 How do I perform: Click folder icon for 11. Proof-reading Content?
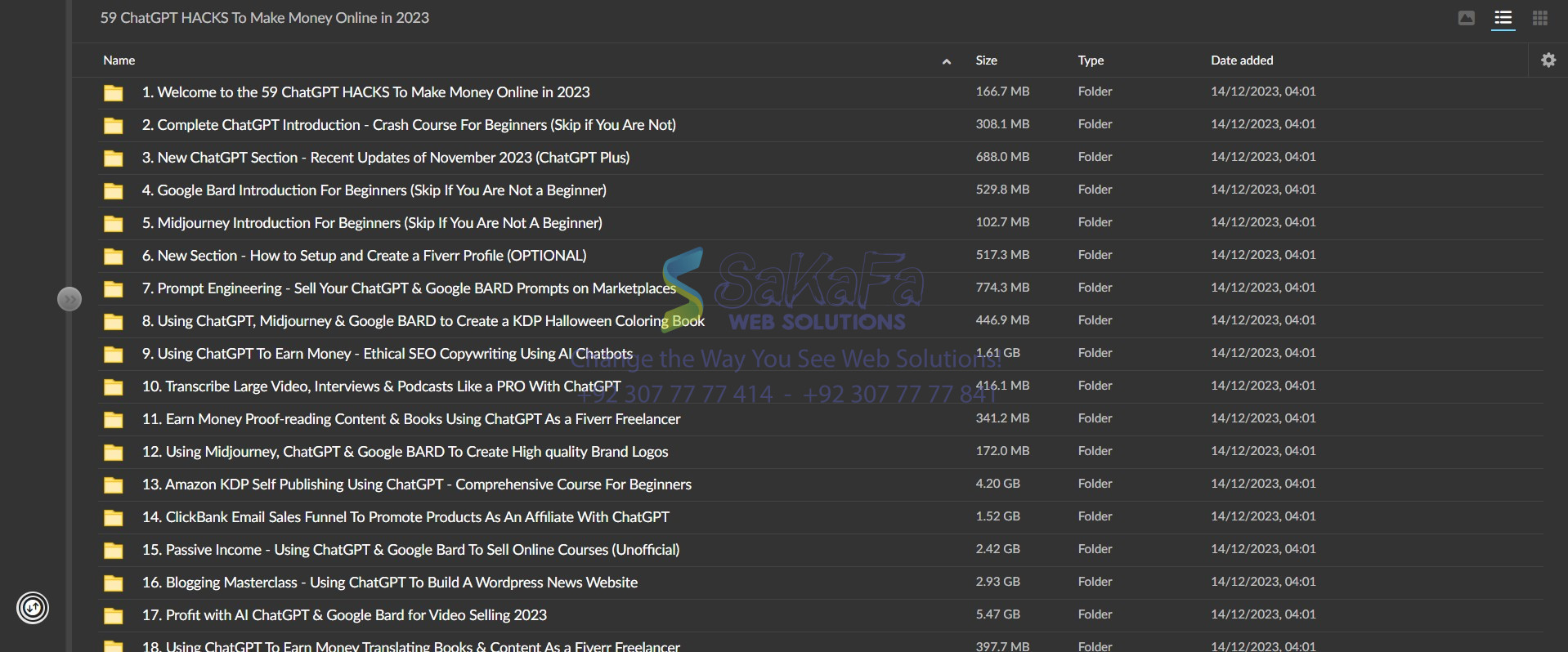click(x=114, y=420)
